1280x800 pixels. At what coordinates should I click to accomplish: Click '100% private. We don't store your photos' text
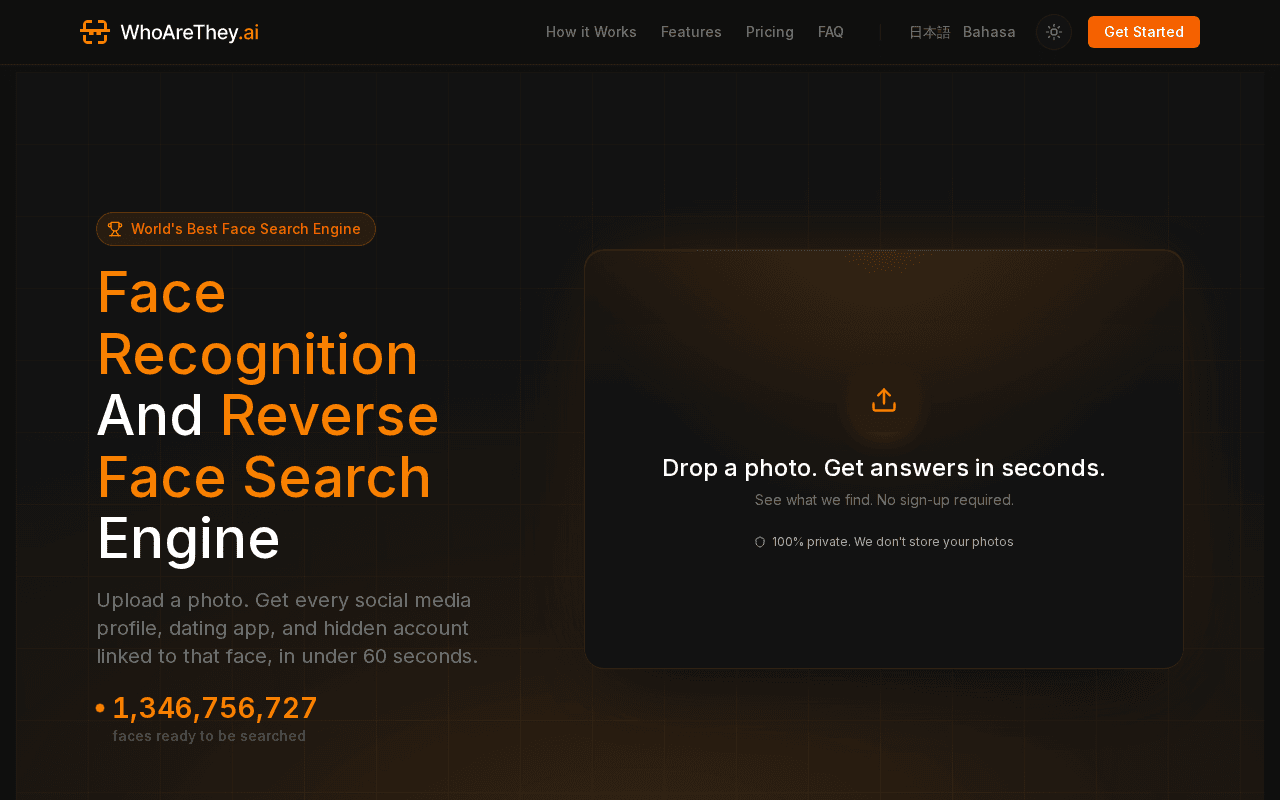click(x=893, y=542)
